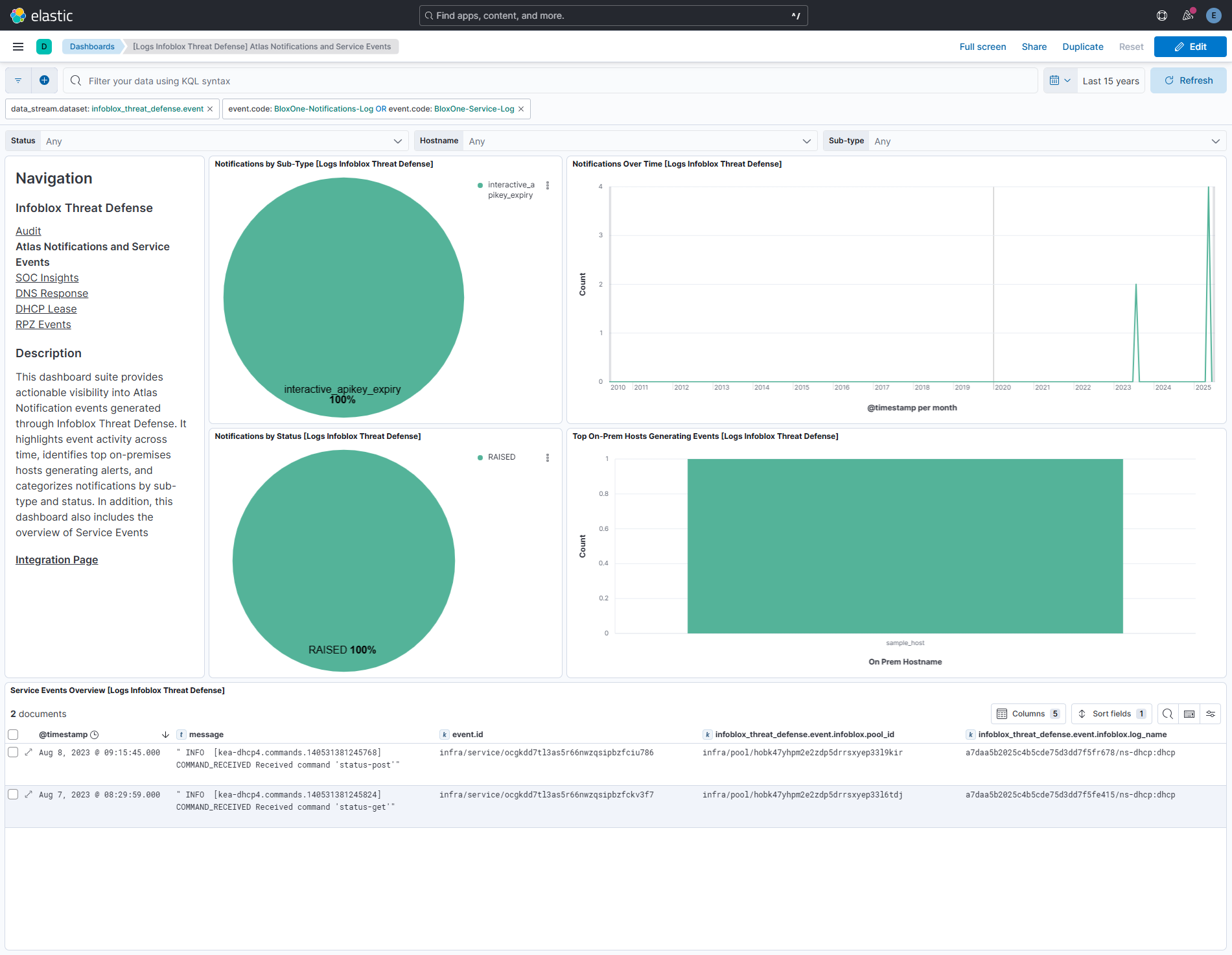Click the log_name keyword type icon
This screenshot has height=955, width=1232.
[971, 735]
